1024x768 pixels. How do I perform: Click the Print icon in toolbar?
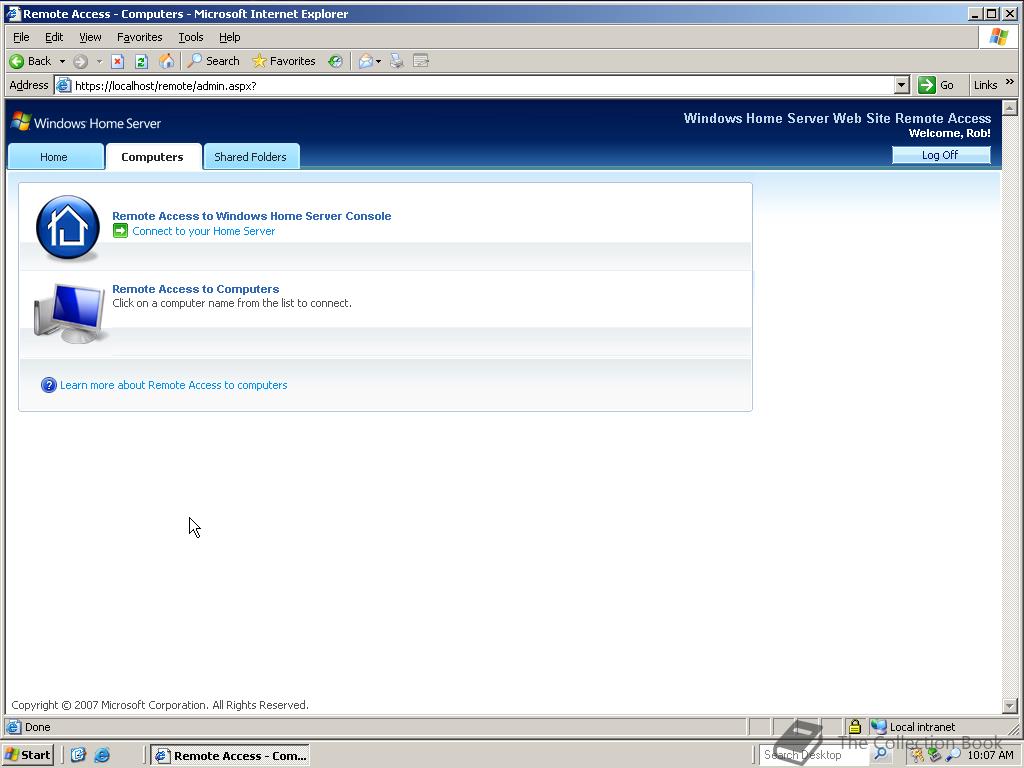click(396, 61)
